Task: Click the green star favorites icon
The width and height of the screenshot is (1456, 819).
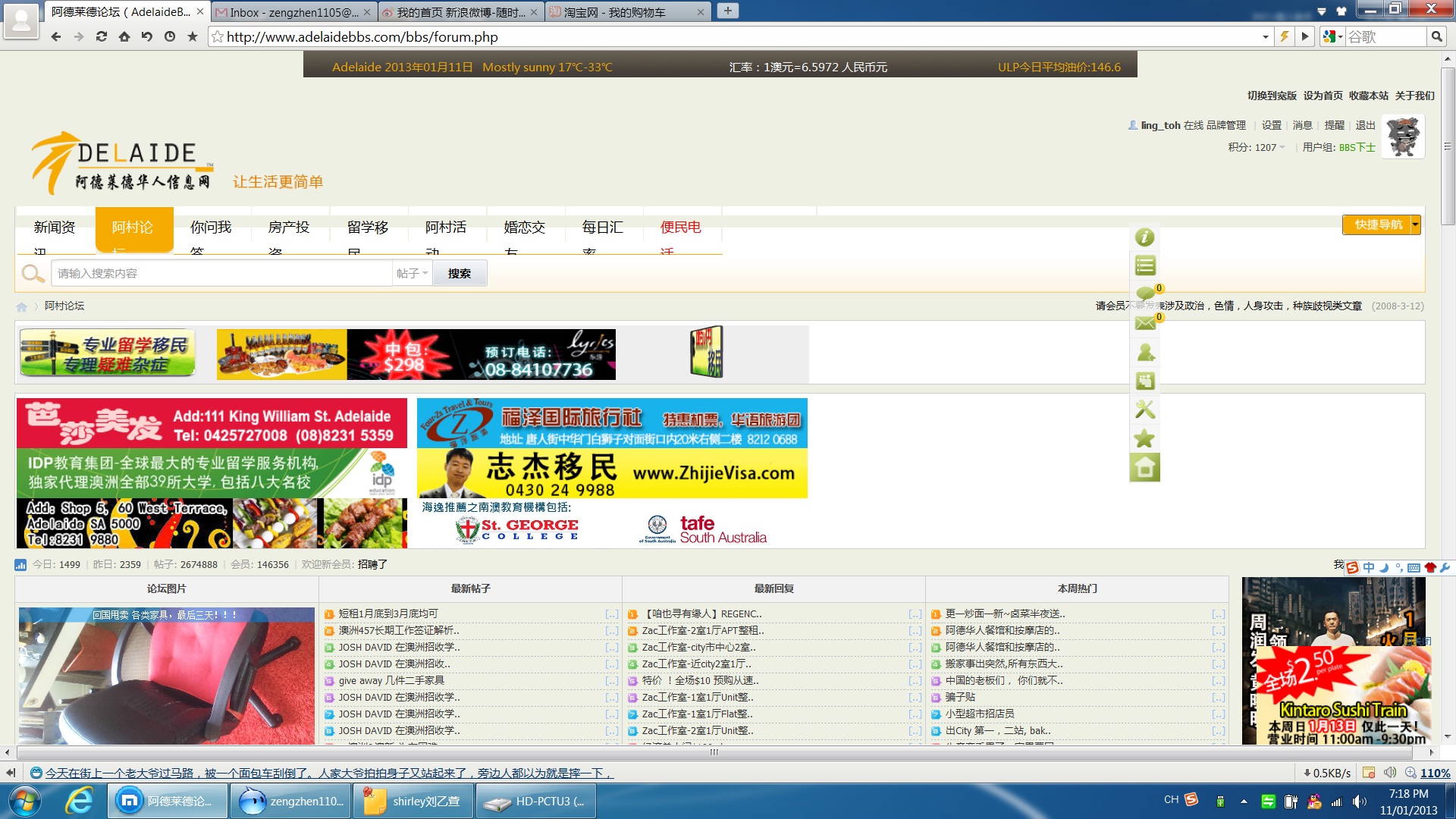Action: tap(1144, 439)
